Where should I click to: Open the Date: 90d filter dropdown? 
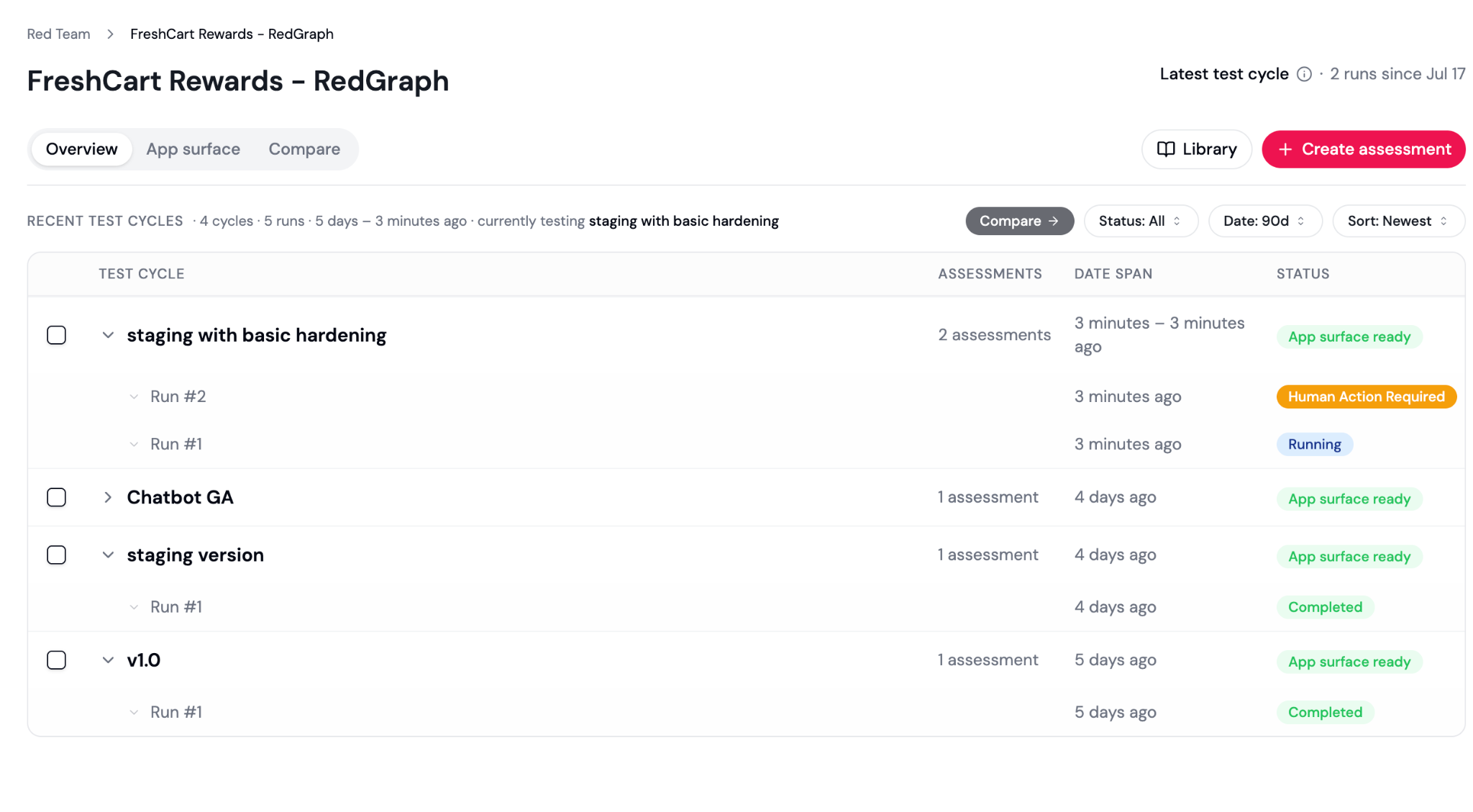1265,221
